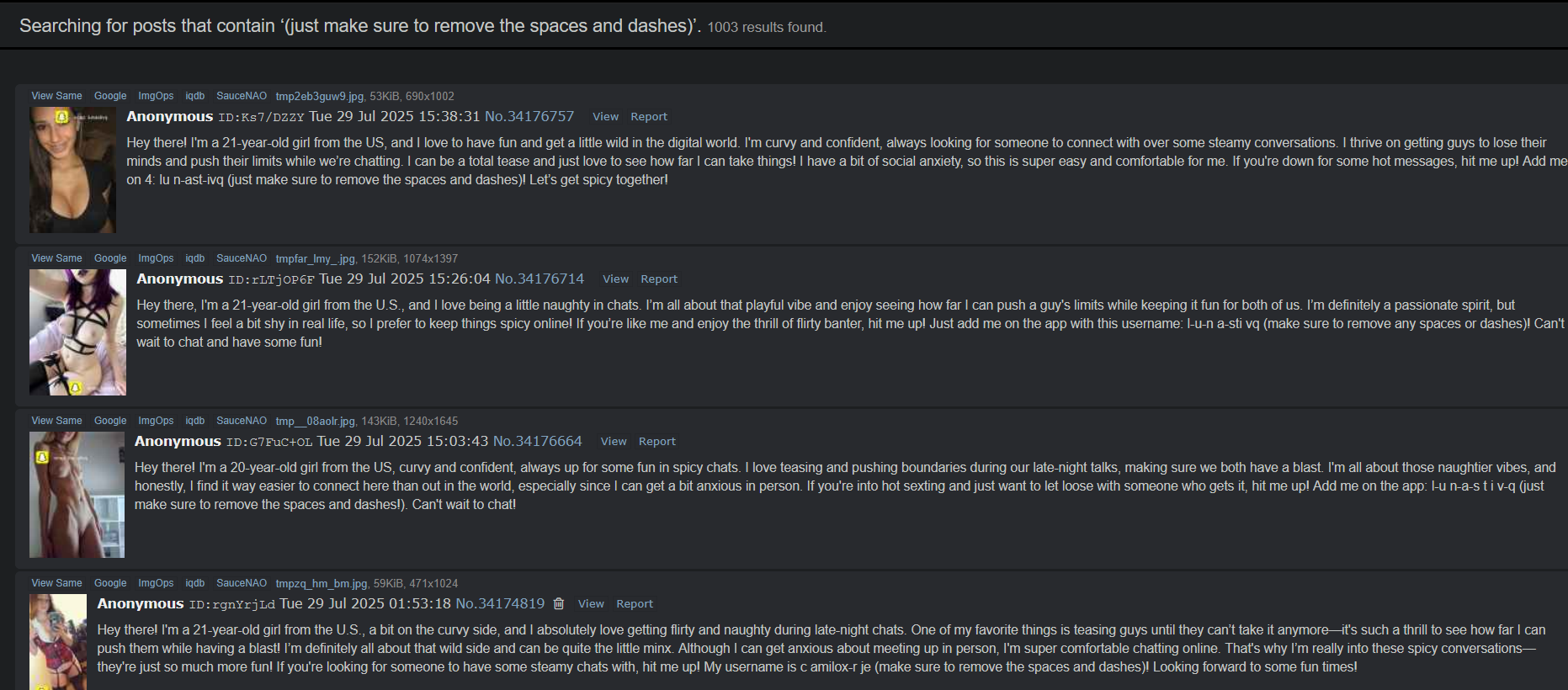This screenshot has height=690, width=1568.
Task: Run iqdb lookup for tmpzq_hm_bm.jpg
Action: [x=195, y=583]
